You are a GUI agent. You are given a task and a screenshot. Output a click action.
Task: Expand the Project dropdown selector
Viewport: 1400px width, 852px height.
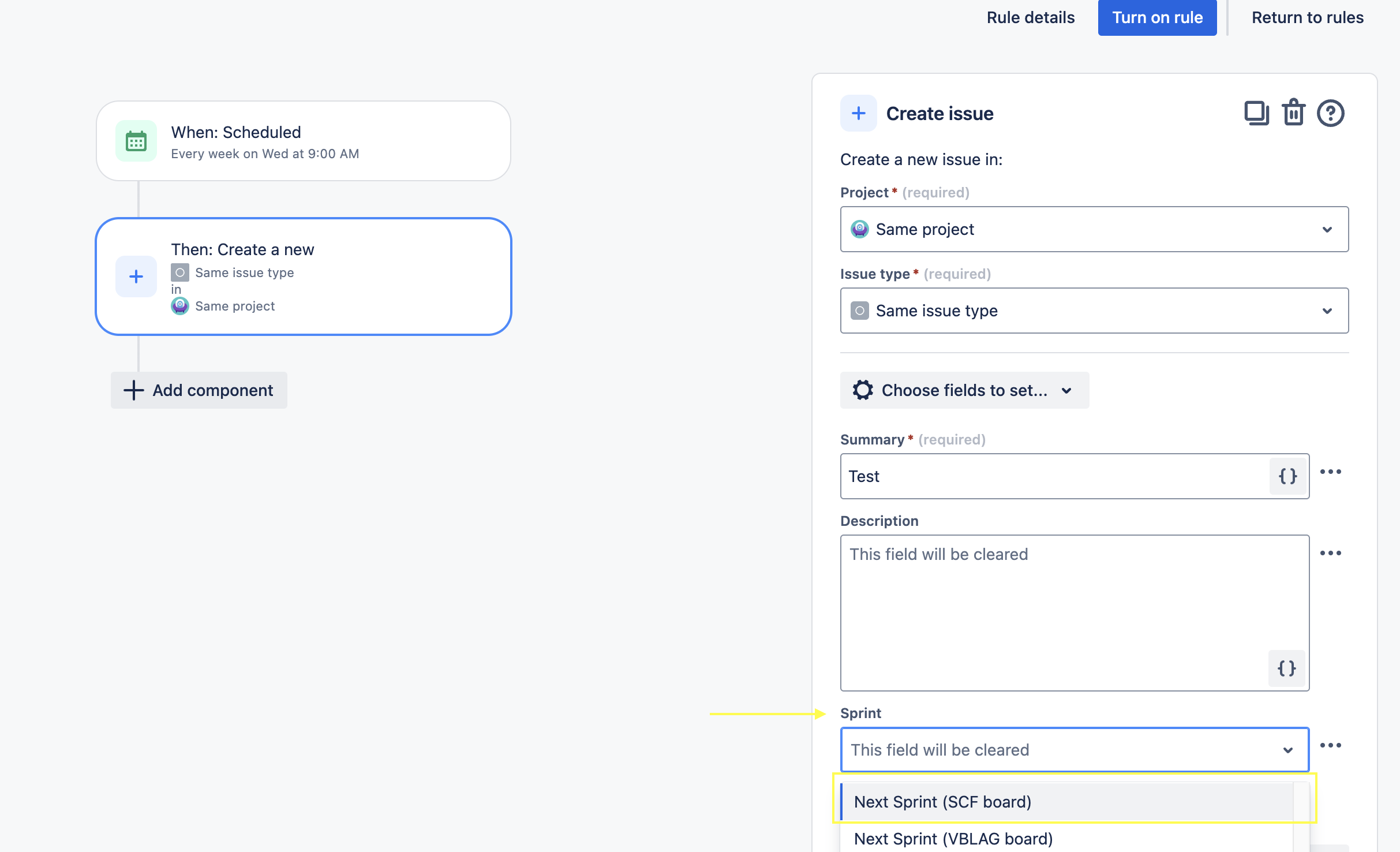pyautogui.click(x=1326, y=229)
